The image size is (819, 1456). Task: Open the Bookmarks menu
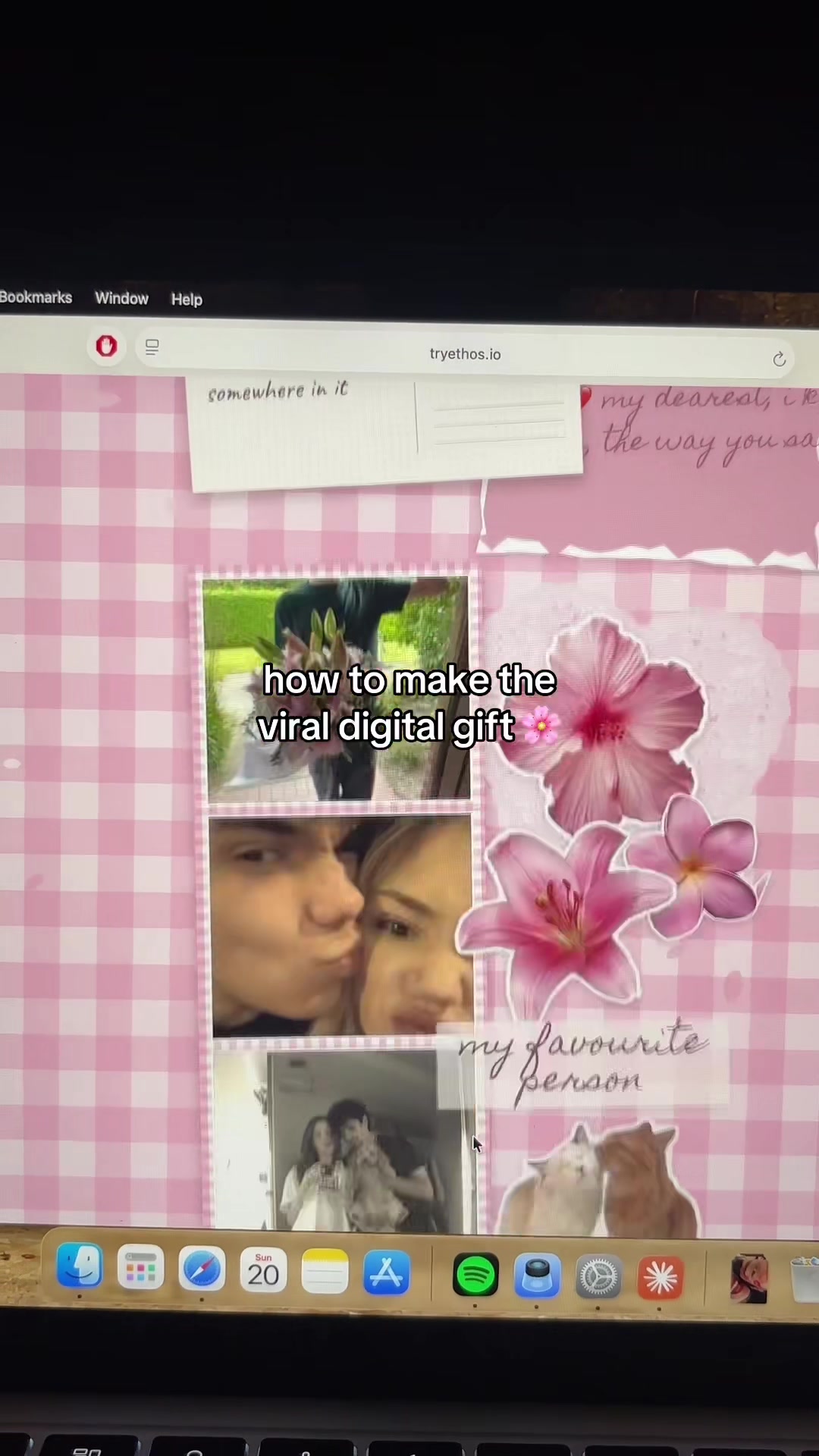[36, 297]
